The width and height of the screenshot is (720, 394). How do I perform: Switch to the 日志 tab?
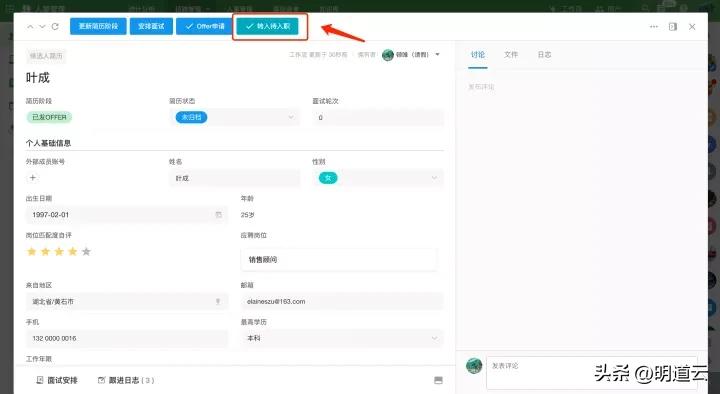click(x=545, y=55)
